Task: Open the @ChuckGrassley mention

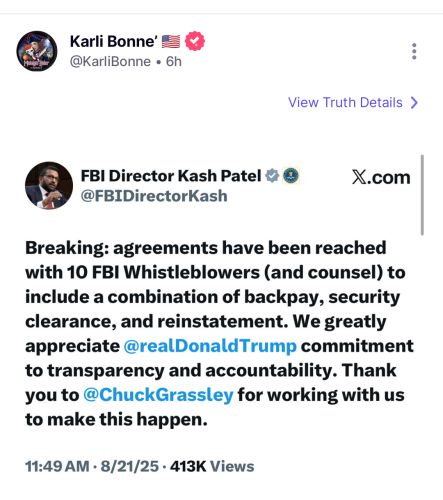Action: (158, 395)
